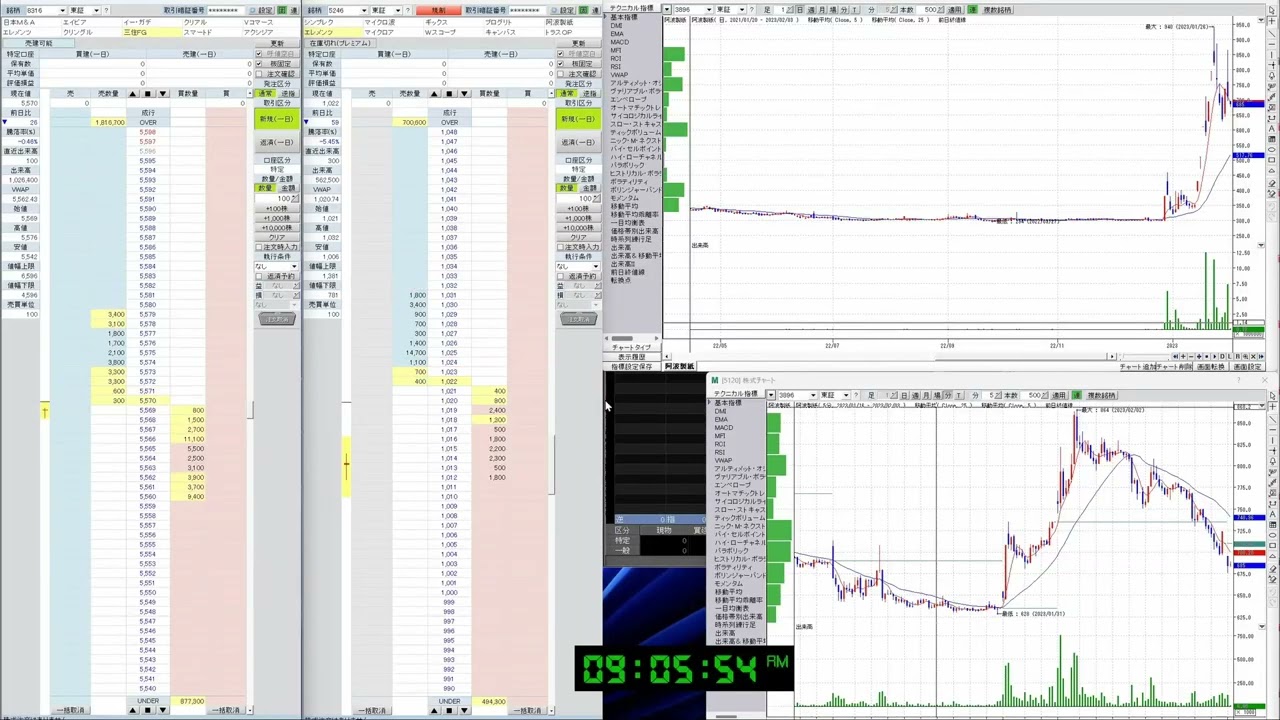Click the green 連 link icon in upper chart toolbar
The height and width of the screenshot is (720, 1280).
[x=971, y=9]
